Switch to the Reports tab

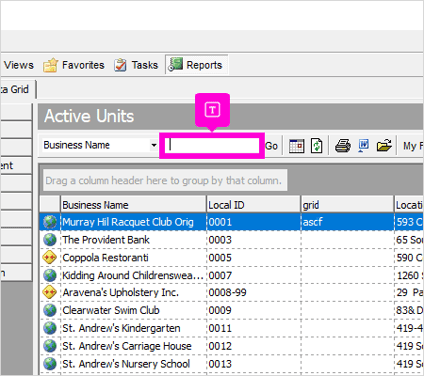[x=196, y=65]
